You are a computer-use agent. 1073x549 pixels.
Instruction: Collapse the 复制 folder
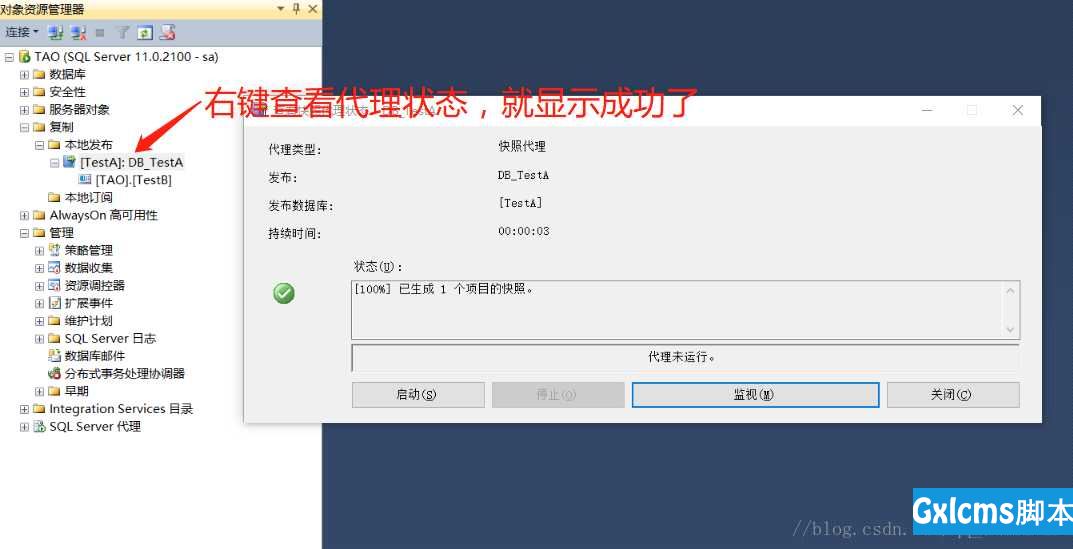coord(24,127)
